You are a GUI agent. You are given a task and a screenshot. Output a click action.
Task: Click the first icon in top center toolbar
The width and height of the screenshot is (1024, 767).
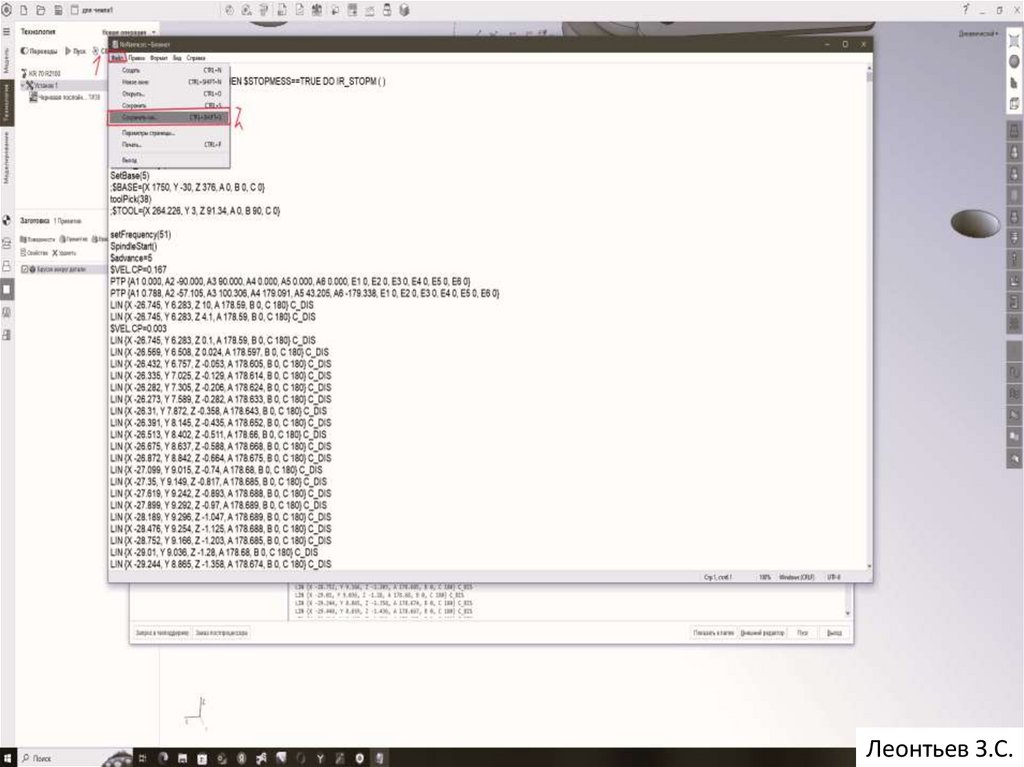[x=229, y=10]
